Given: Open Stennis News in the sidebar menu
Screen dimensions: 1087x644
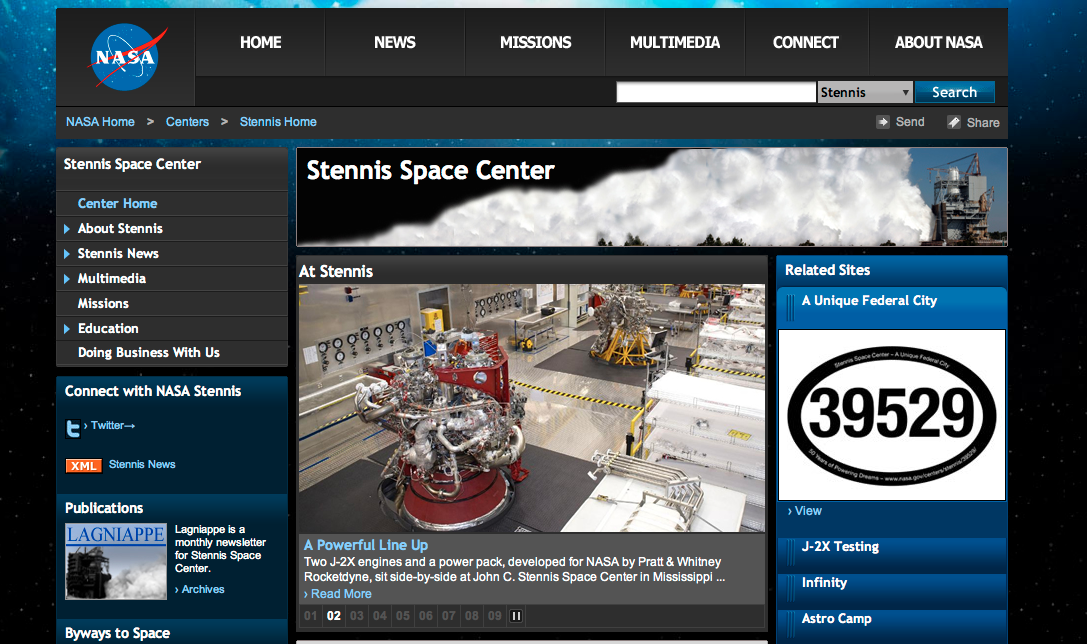Looking at the screenshot, I should [118, 254].
